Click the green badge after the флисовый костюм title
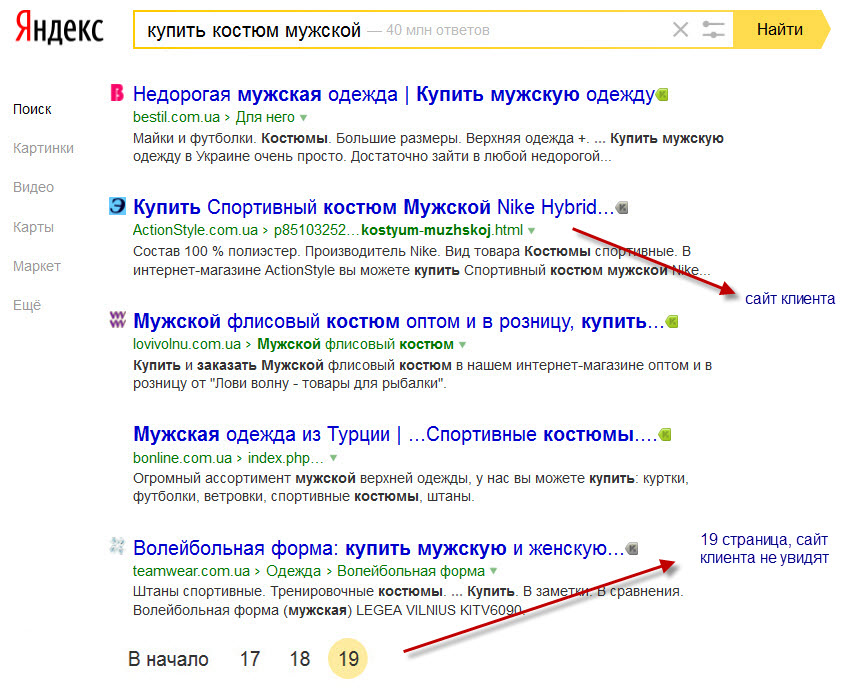 click(x=672, y=322)
